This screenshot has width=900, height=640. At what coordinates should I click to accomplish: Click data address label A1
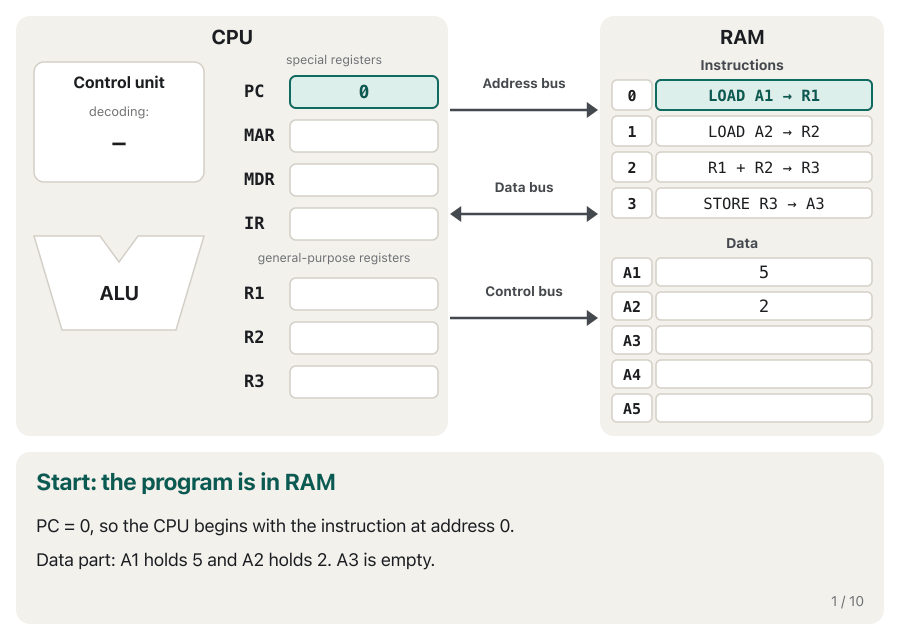pos(631,272)
